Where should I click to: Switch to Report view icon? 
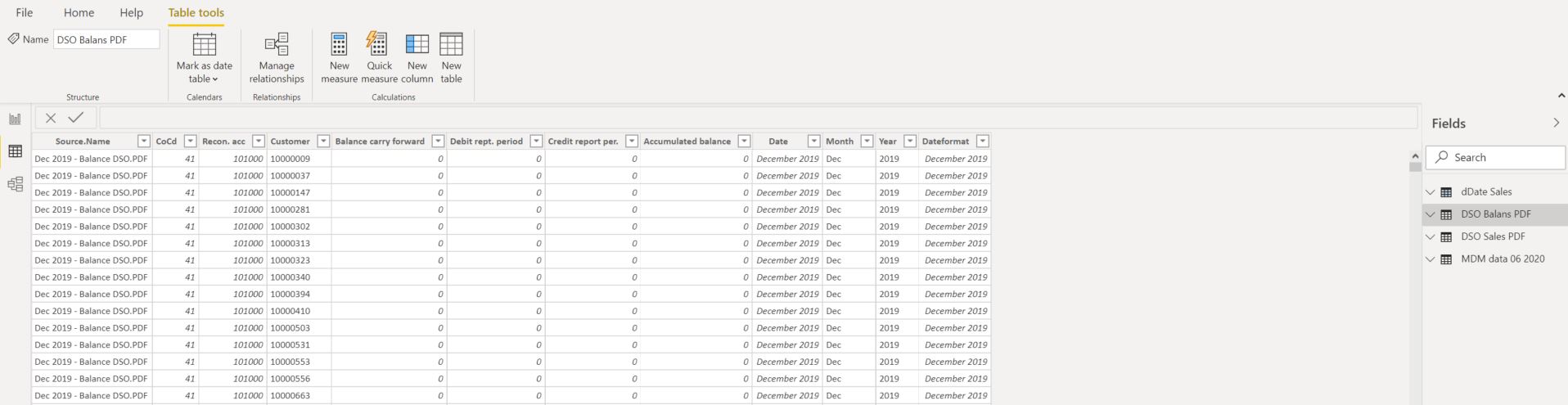point(15,119)
